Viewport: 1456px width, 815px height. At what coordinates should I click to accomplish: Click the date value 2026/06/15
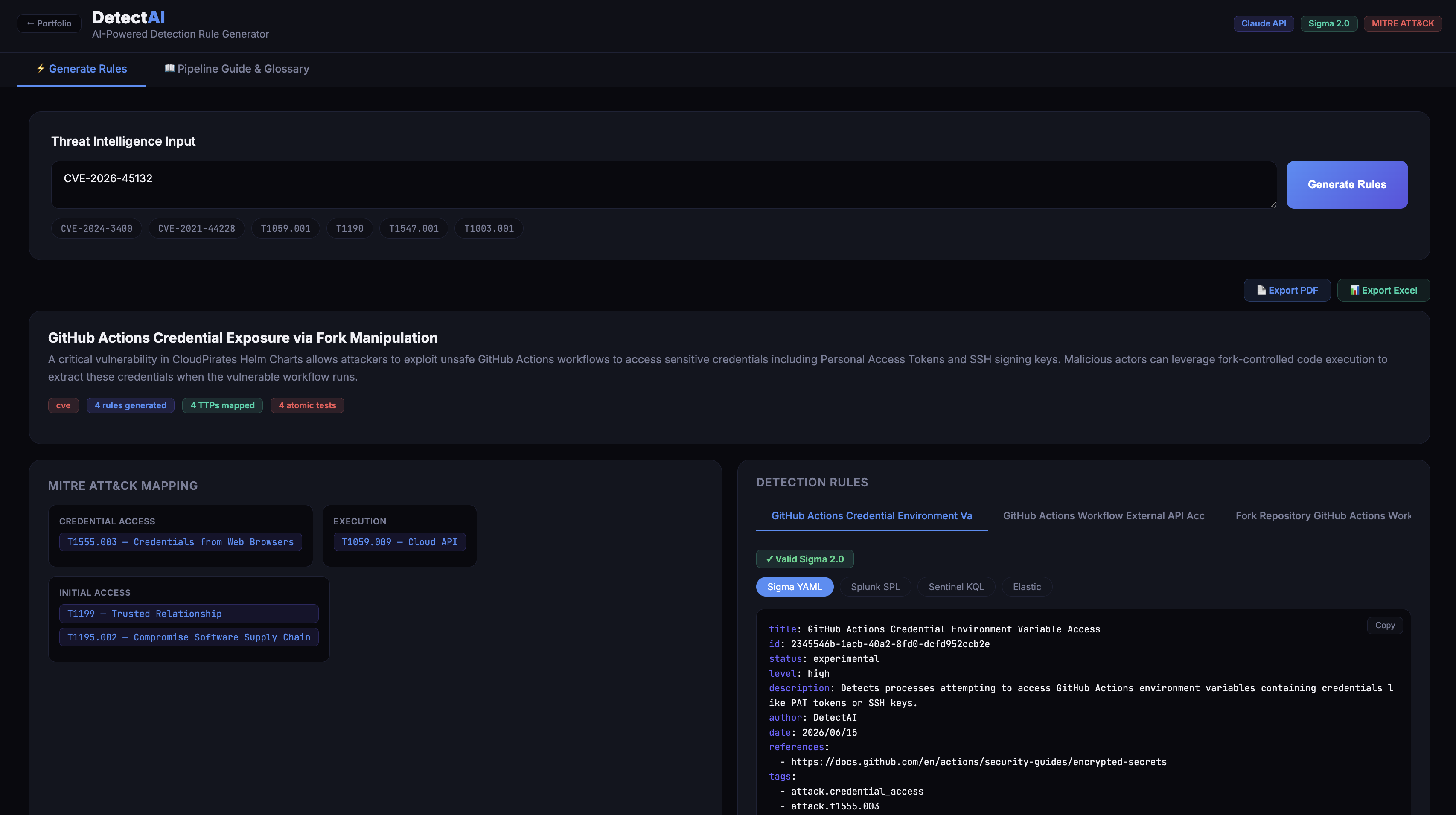pos(829,733)
